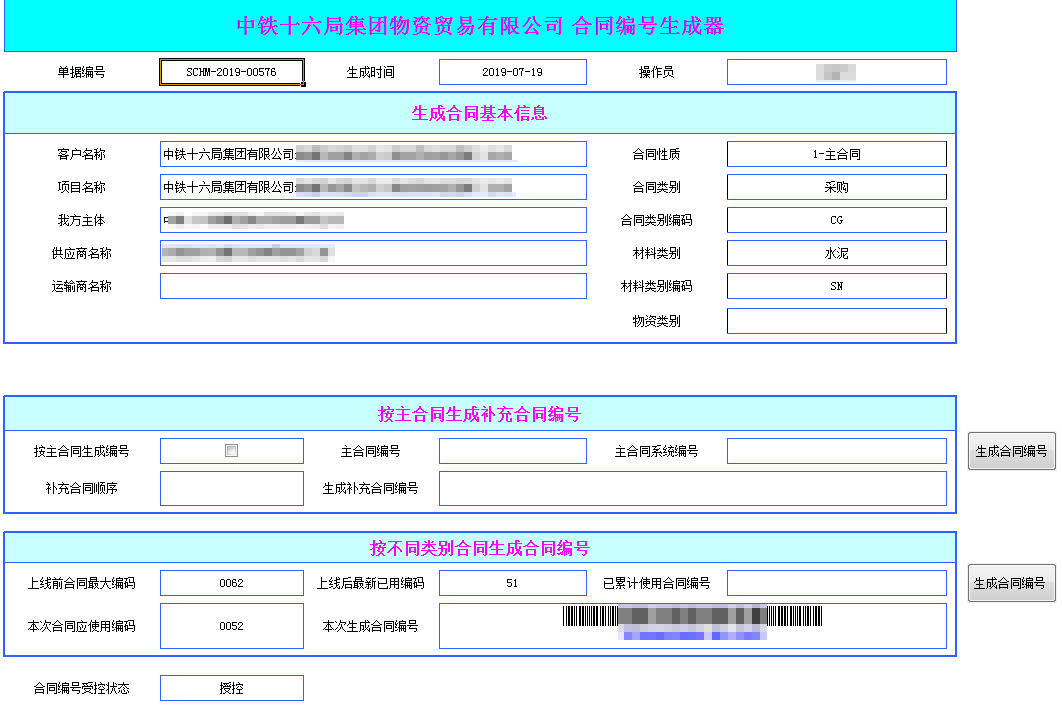Viewport: 1062px width, 706px height.
Task: Click the 客户名称 input field
Action: coord(373,154)
